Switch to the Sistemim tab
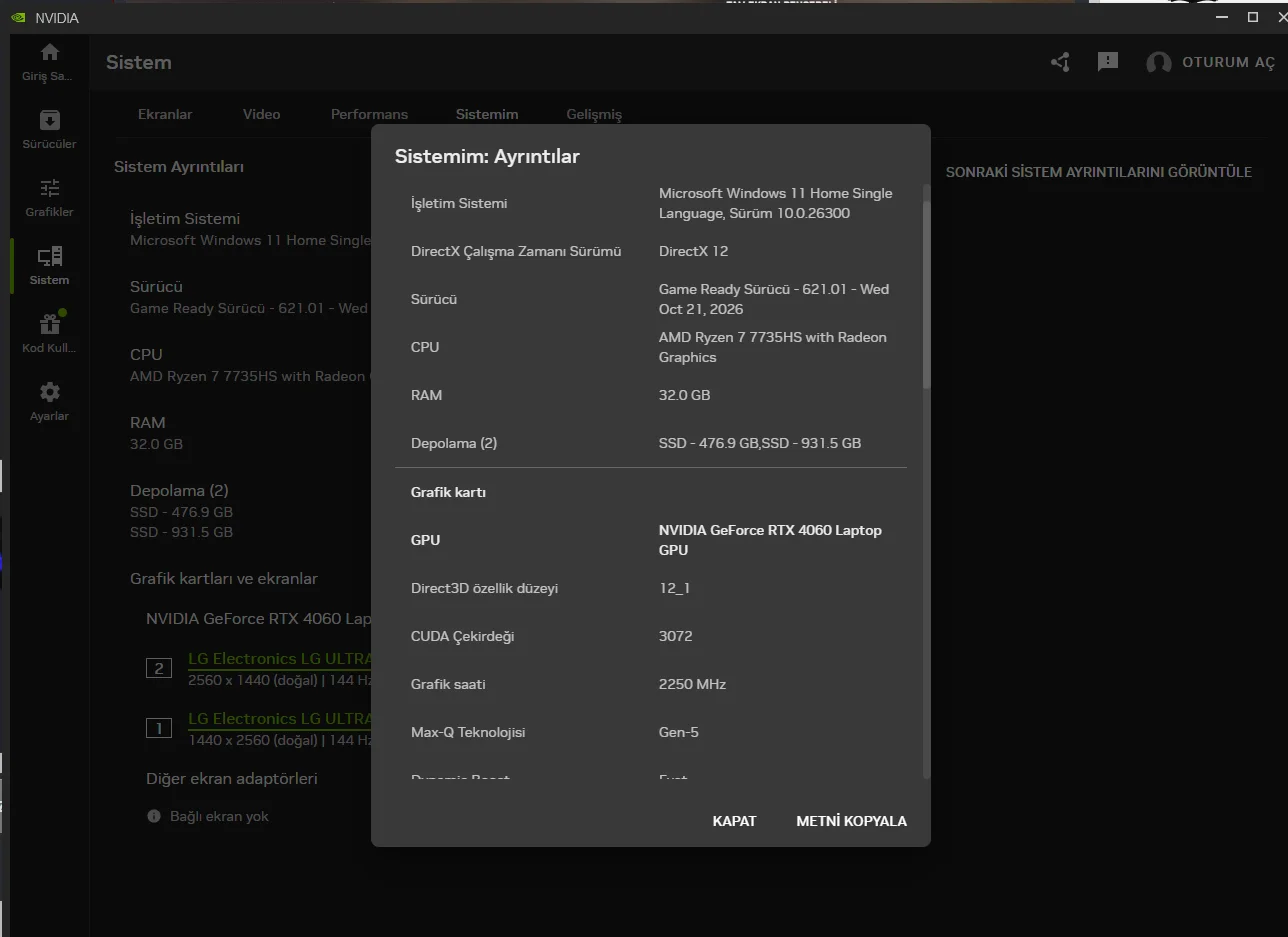1288x937 pixels. tap(487, 114)
